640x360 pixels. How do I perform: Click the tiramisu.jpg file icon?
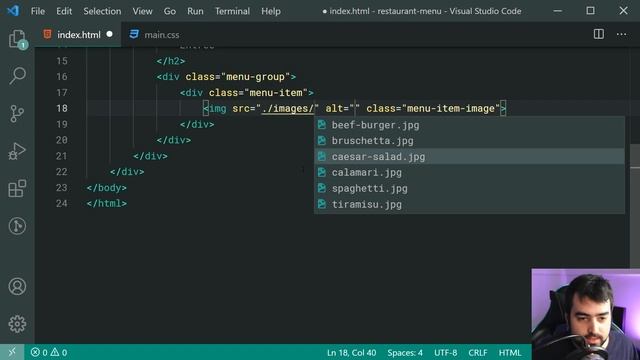pos(322,204)
